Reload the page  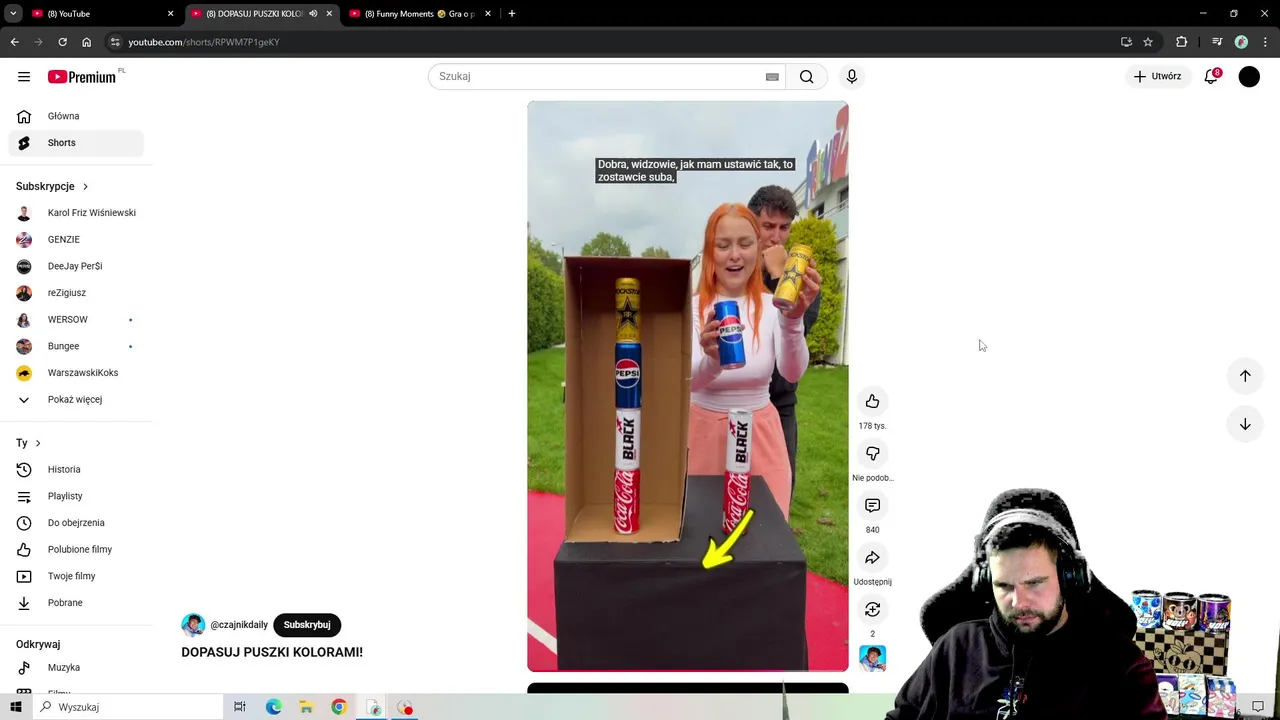pos(62,42)
